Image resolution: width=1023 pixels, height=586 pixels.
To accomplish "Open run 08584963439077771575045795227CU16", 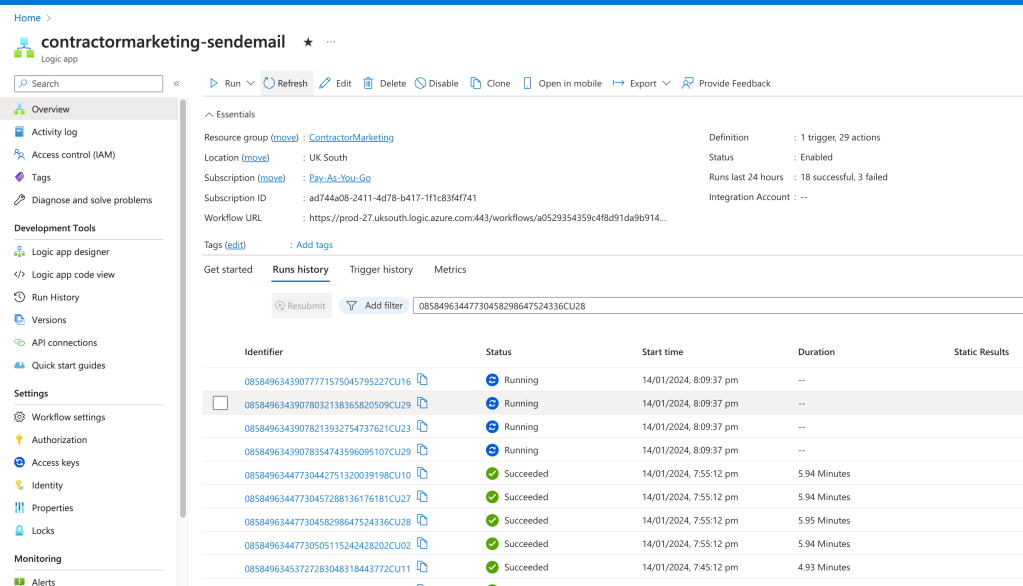I will click(x=328, y=381).
